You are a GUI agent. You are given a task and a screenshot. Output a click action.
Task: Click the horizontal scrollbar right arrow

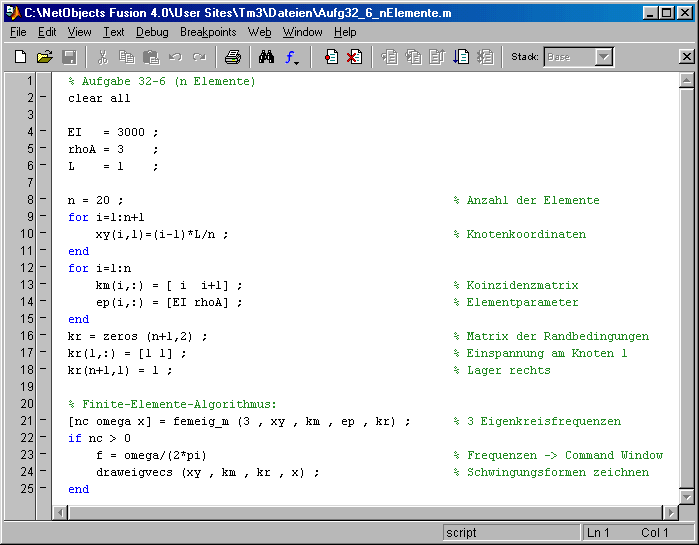670,512
